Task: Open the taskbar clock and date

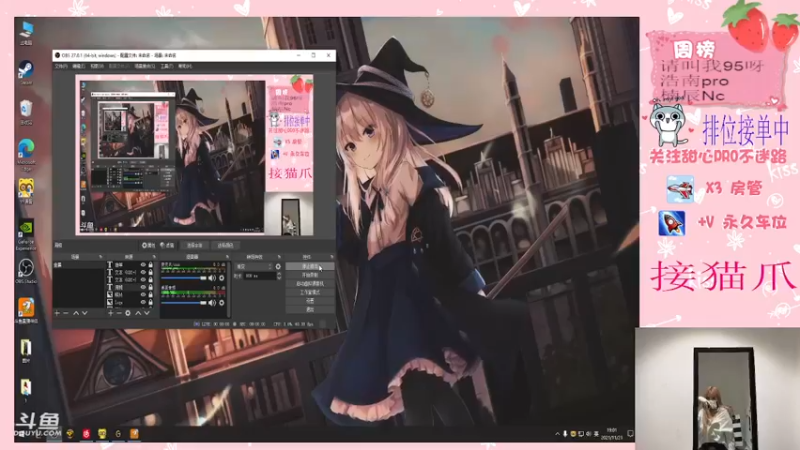Action: 611,434
